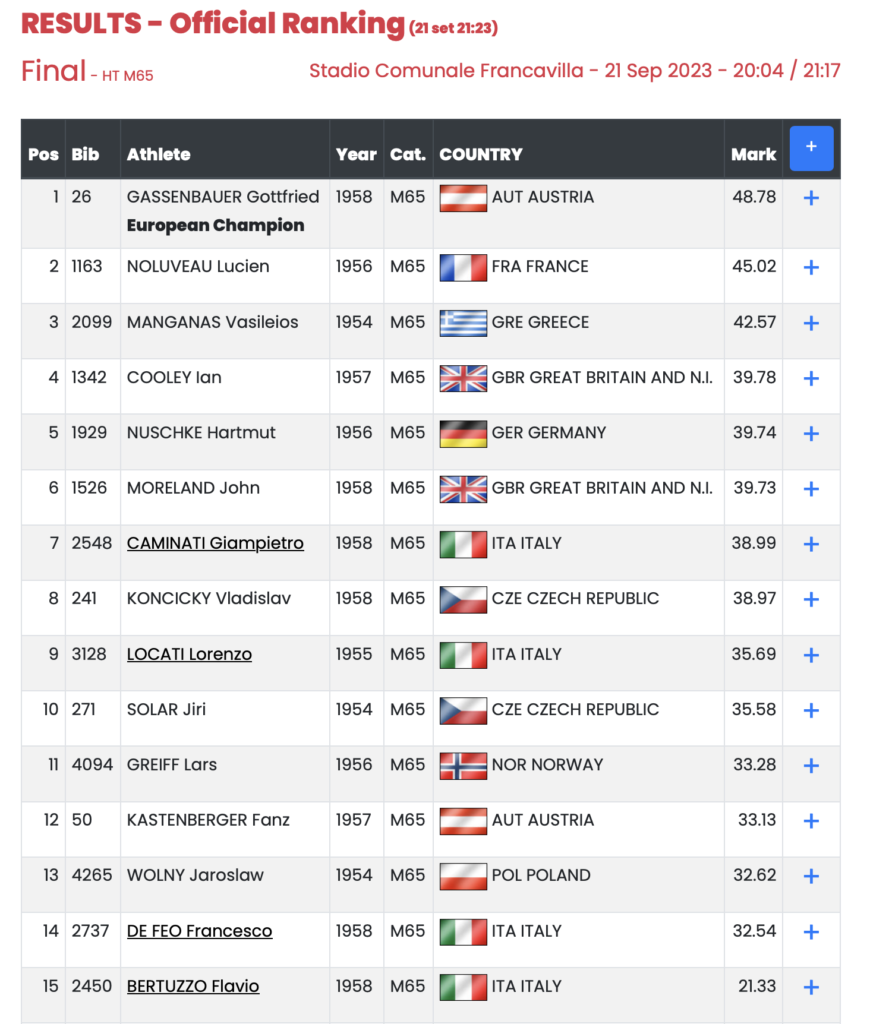This screenshot has width=870, height=1024.
Task: Expand NOLUVEAU Lucien's result with plus icon
Action: tap(811, 268)
